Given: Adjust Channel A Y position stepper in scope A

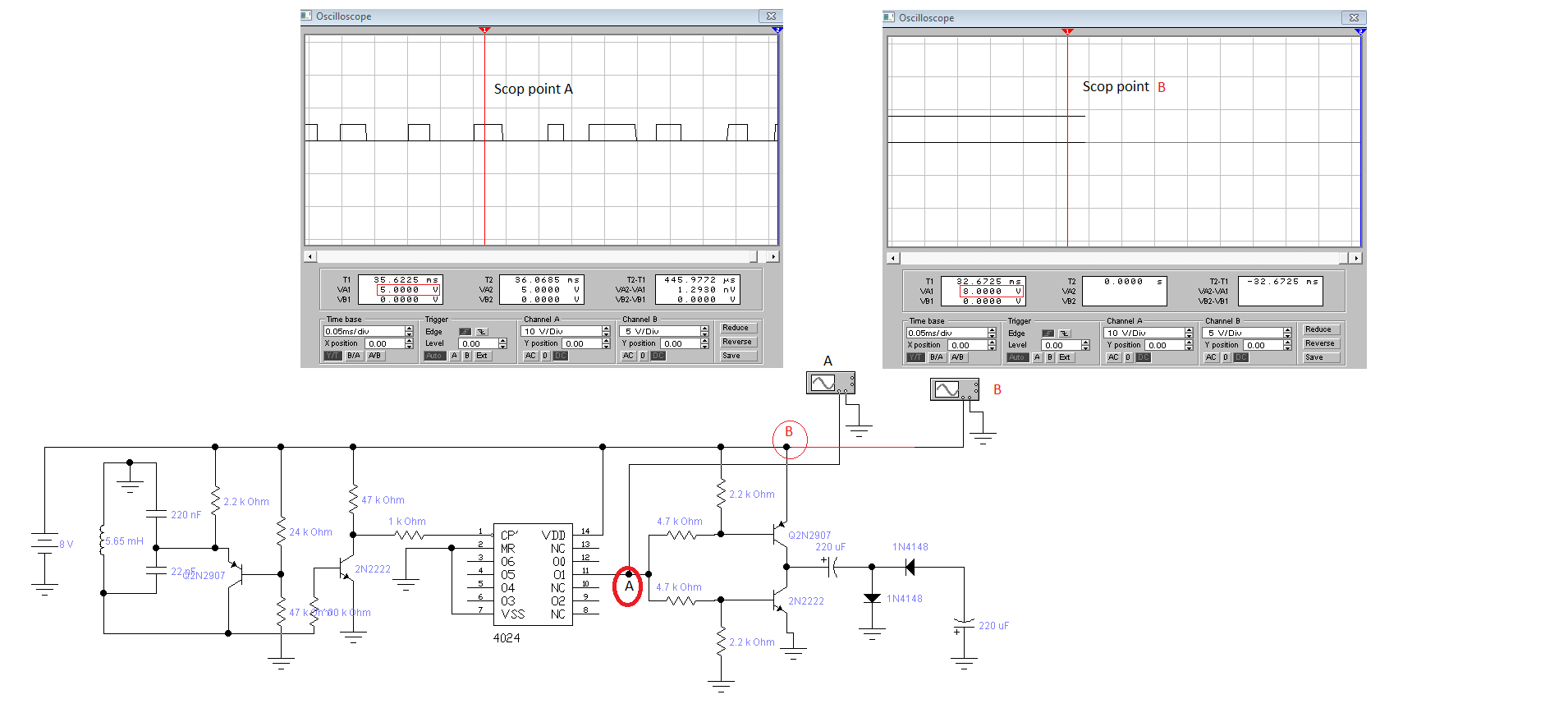Looking at the screenshot, I should pyautogui.click(x=606, y=343).
